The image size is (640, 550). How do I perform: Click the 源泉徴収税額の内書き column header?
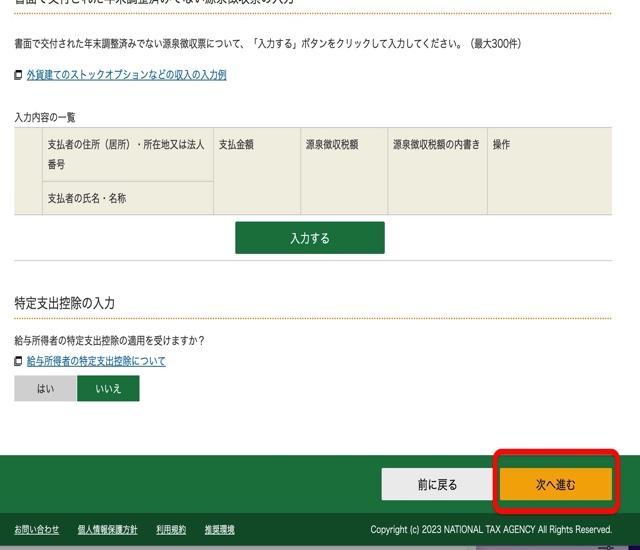pyautogui.click(x=435, y=145)
